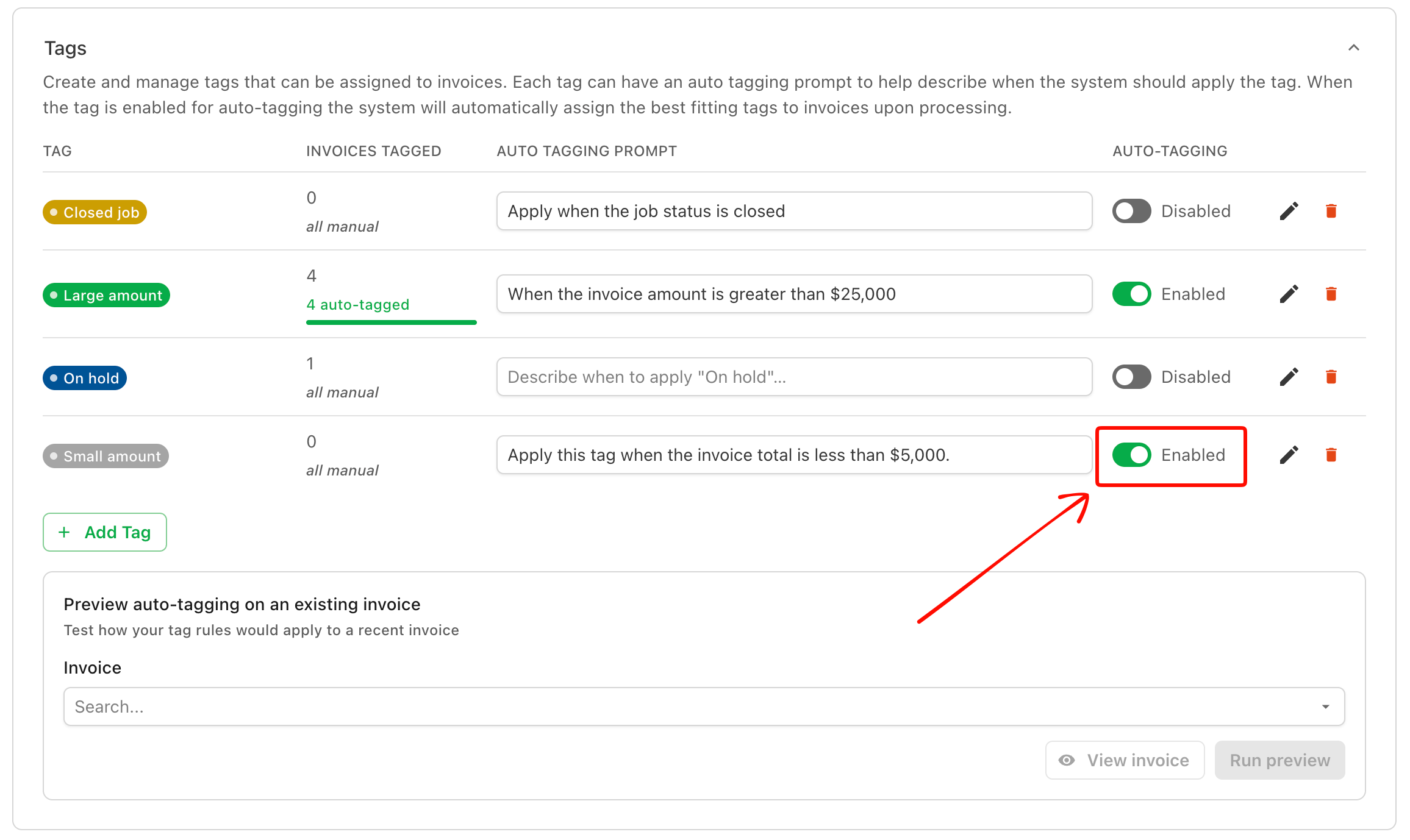Image resolution: width=1410 pixels, height=840 pixels.
Task: Click the AUTO TAGGING PROMPT column header
Action: coord(587,151)
